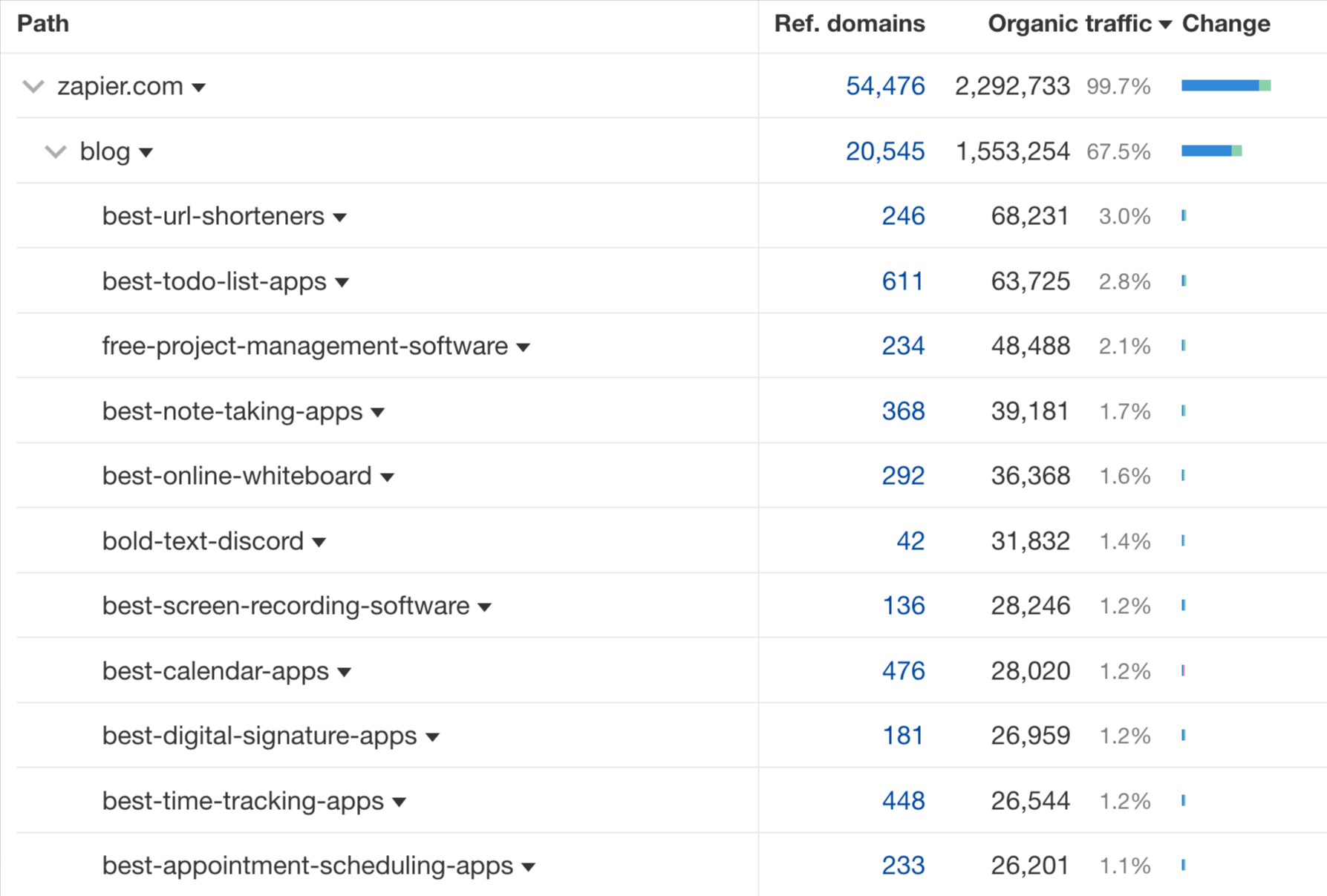View 246 referring domains for best-url-shorteners

903,216
